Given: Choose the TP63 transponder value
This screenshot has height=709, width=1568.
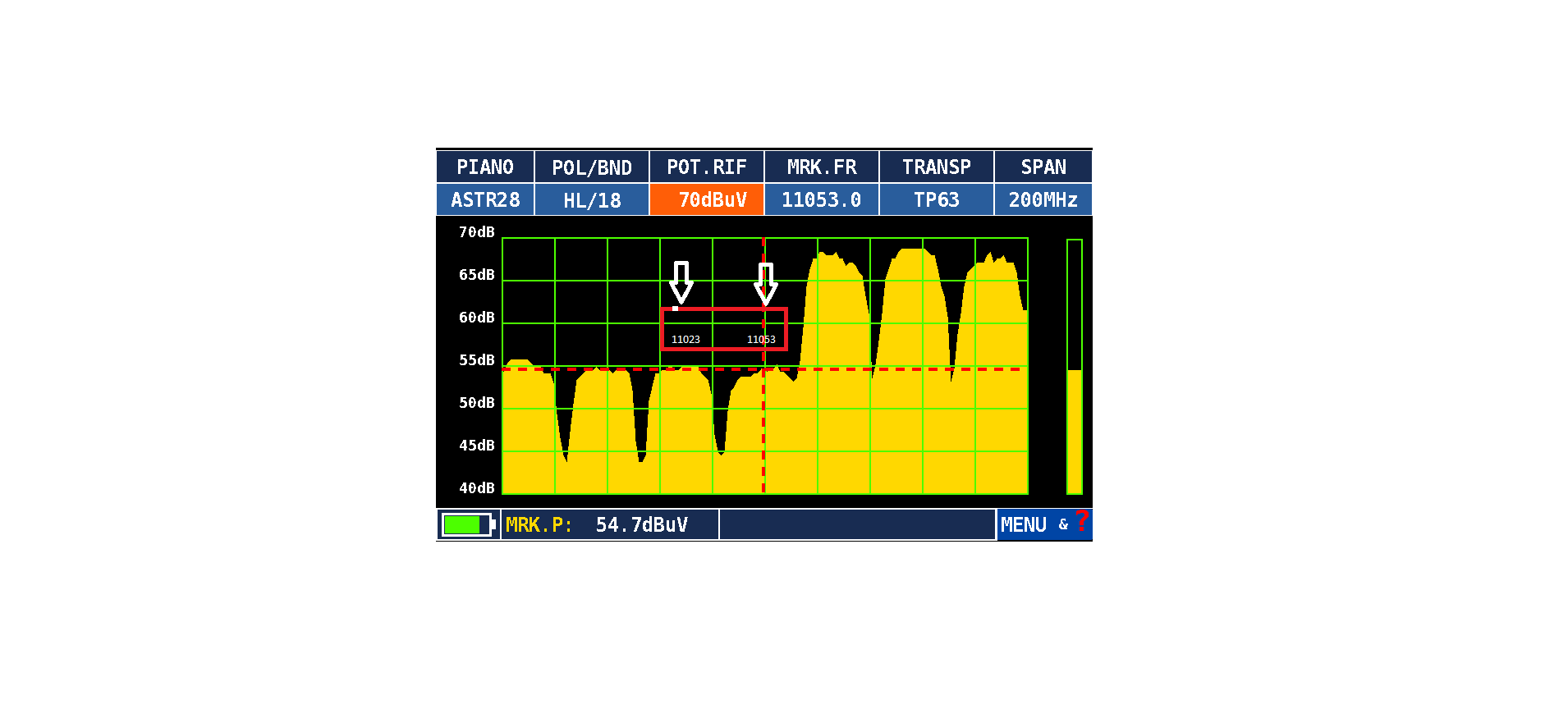Looking at the screenshot, I should pos(937,200).
